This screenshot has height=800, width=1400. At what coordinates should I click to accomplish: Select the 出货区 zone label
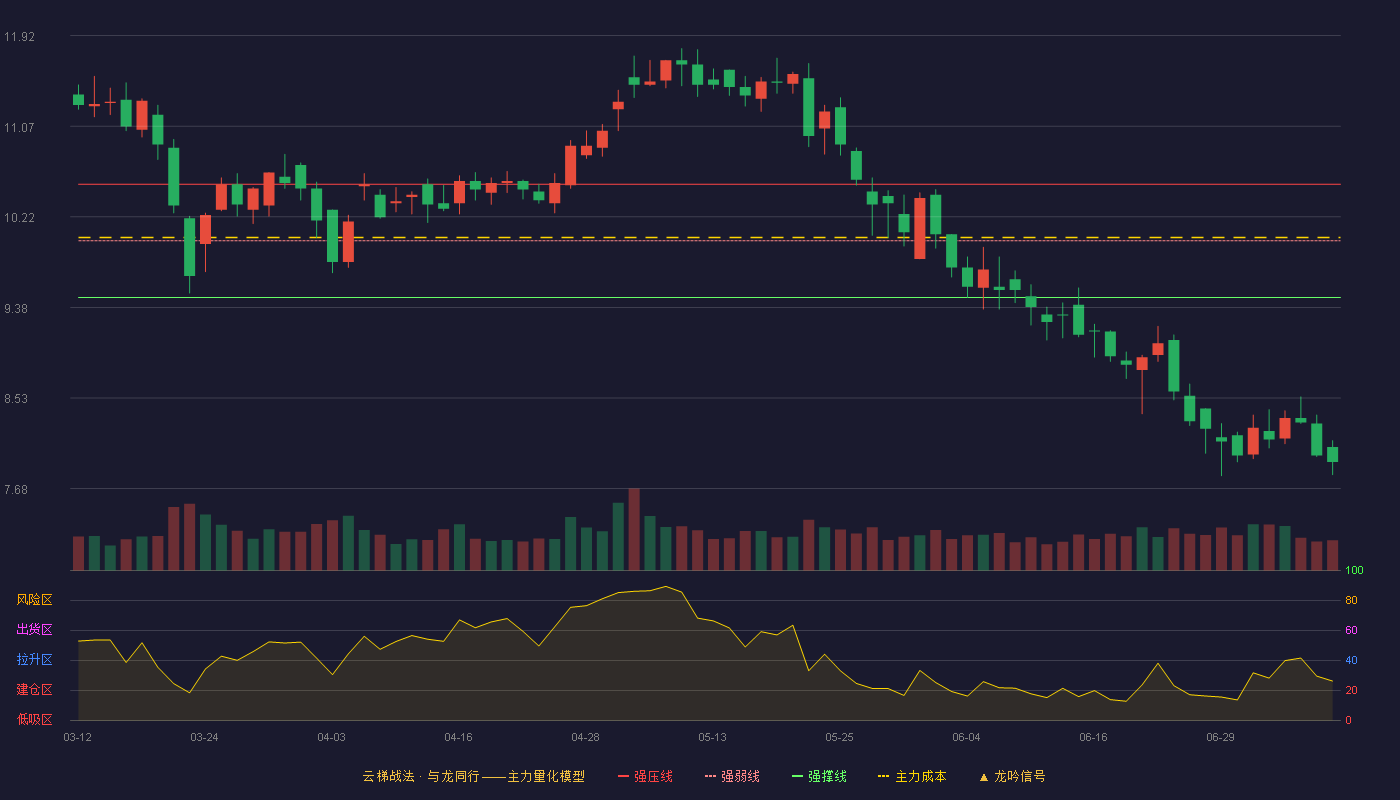[x=34, y=630]
